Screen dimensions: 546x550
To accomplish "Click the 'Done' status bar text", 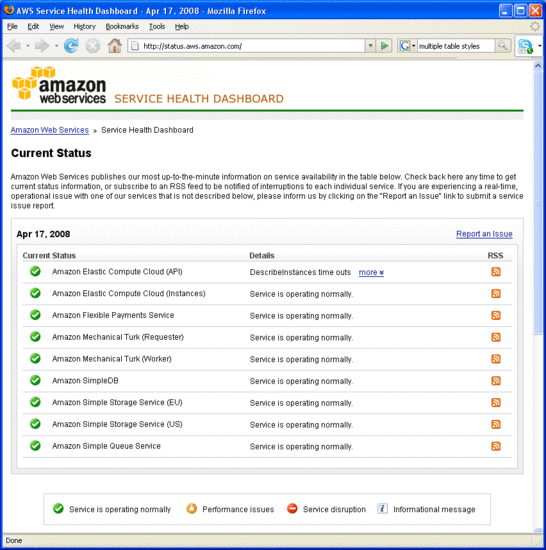I will [14, 540].
